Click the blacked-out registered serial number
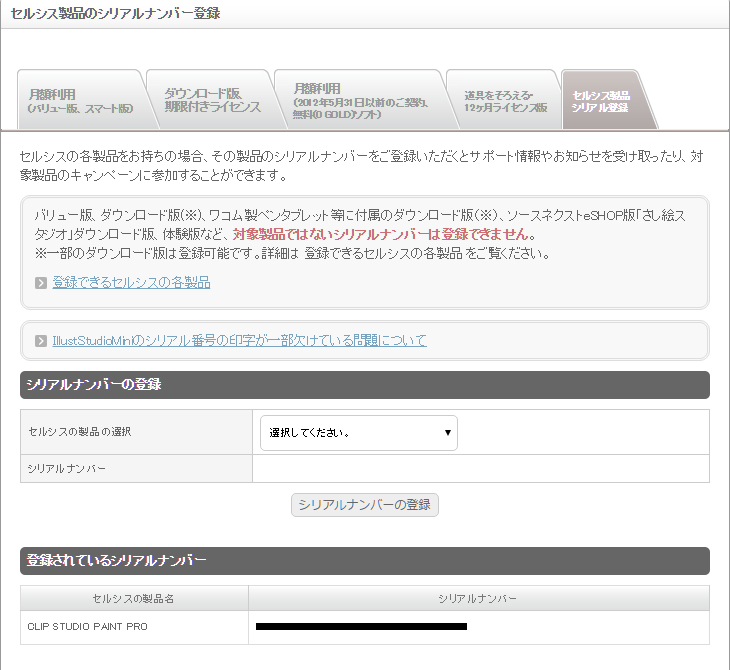The height and width of the screenshot is (670, 730). point(361,627)
